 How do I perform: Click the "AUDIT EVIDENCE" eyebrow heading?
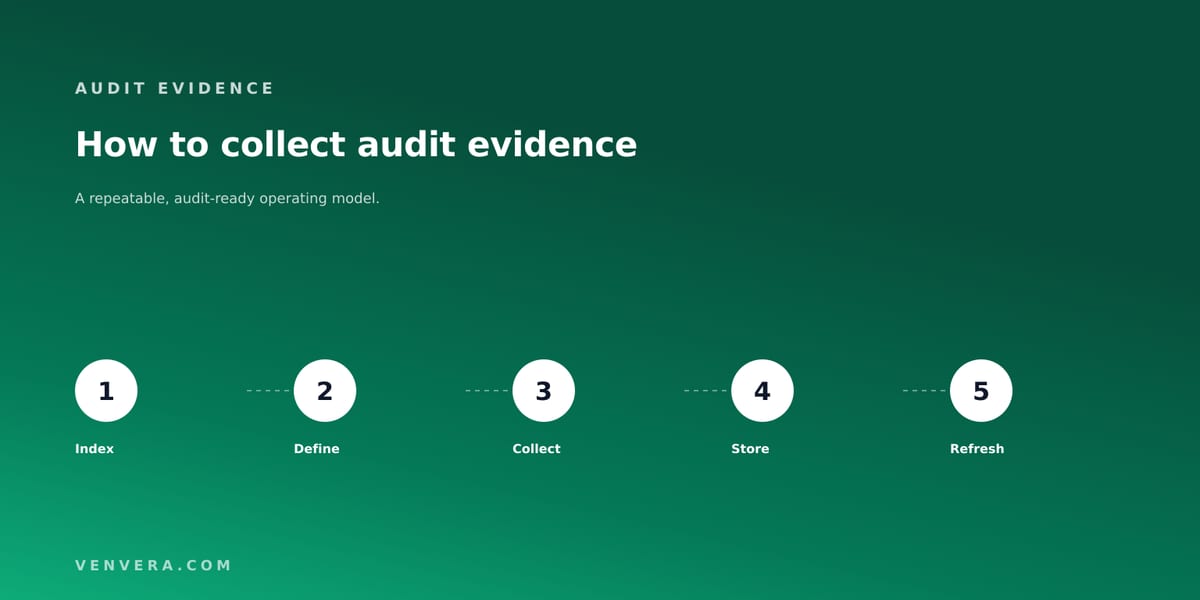174,88
